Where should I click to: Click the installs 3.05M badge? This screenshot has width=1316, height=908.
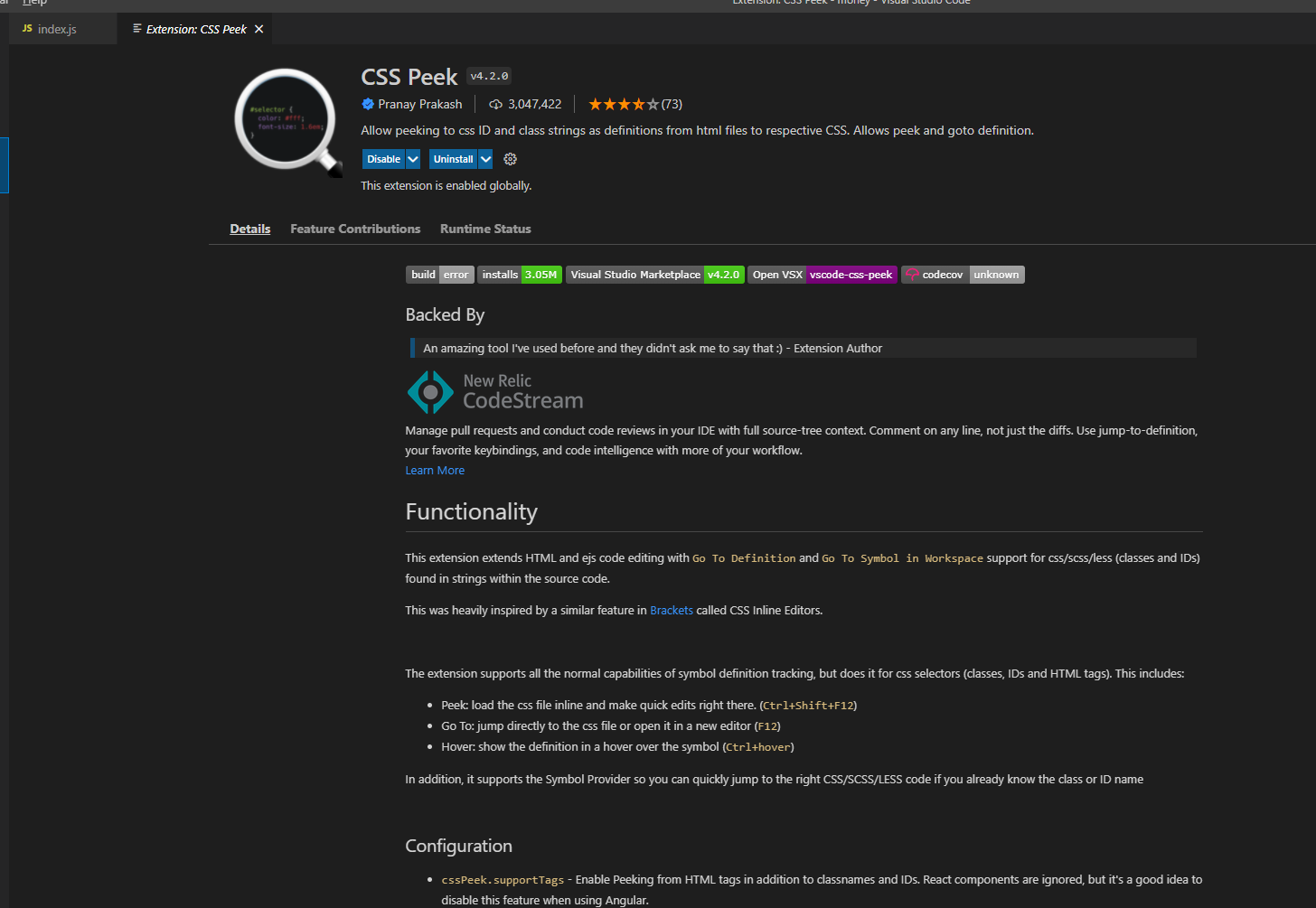pos(520,275)
